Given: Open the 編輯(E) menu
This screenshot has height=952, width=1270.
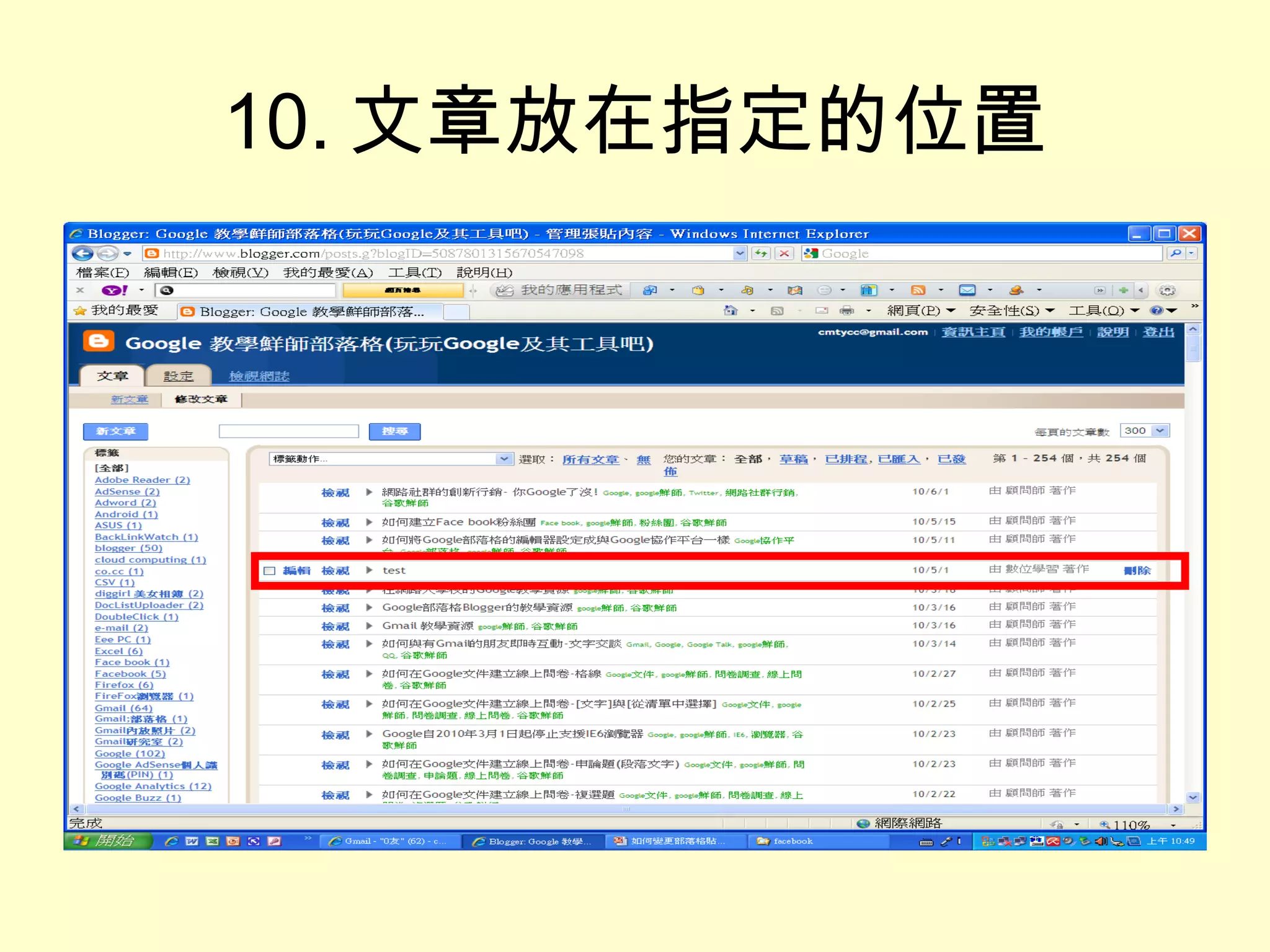Looking at the screenshot, I should click(171, 272).
